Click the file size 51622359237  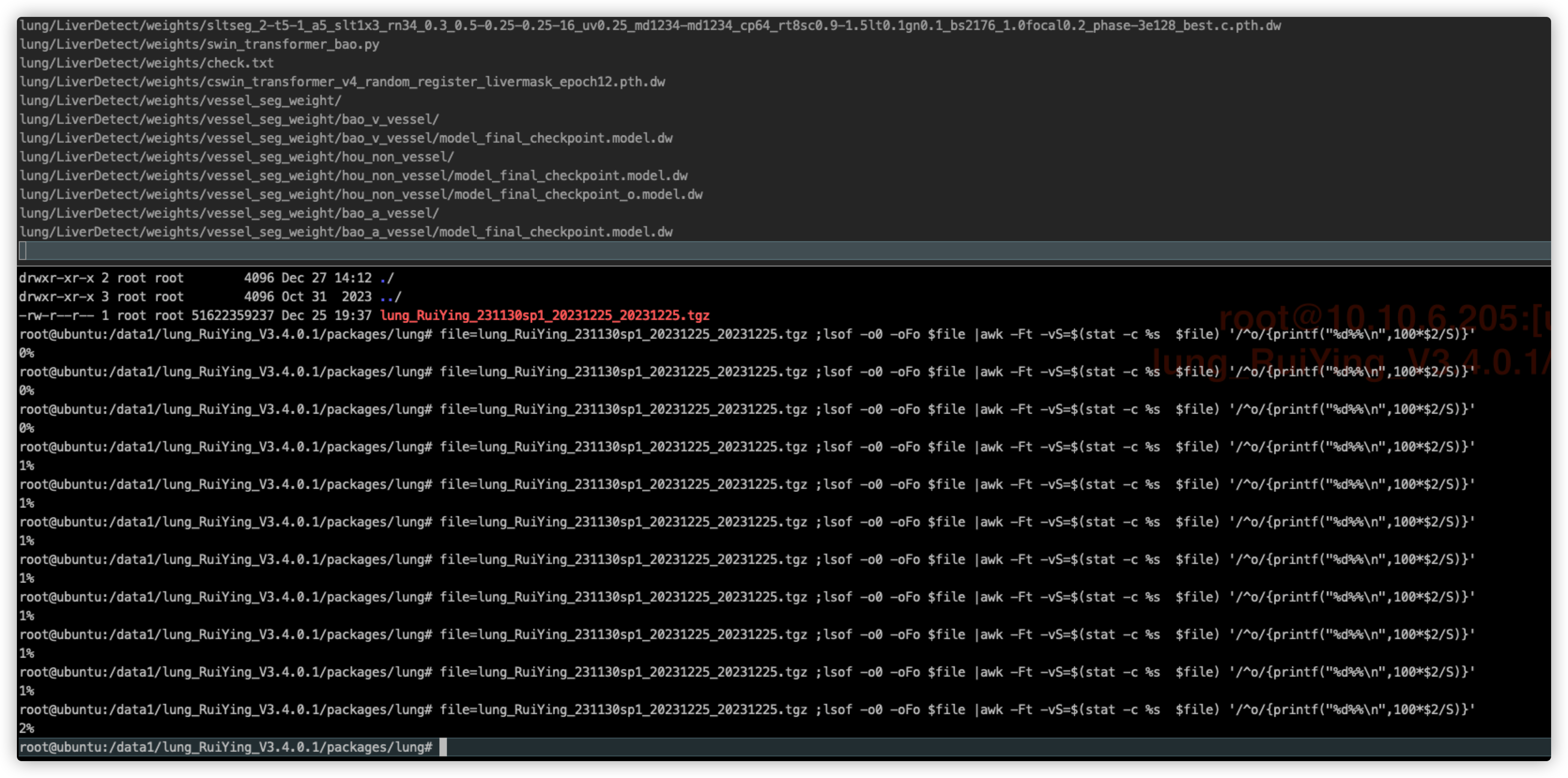(232, 316)
